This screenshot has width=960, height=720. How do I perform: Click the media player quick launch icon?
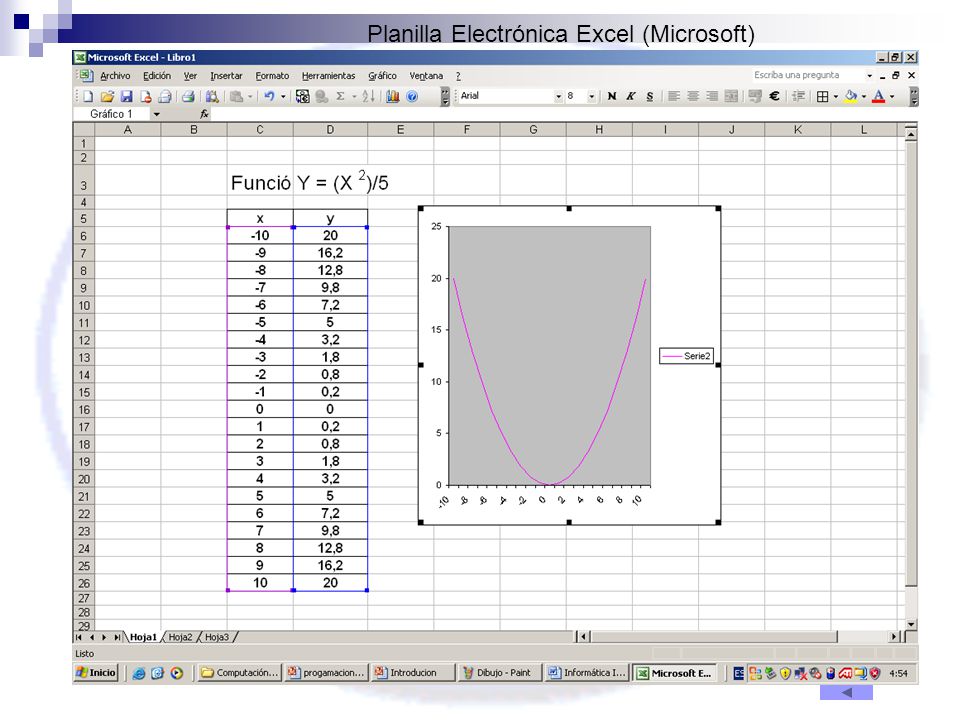177,673
